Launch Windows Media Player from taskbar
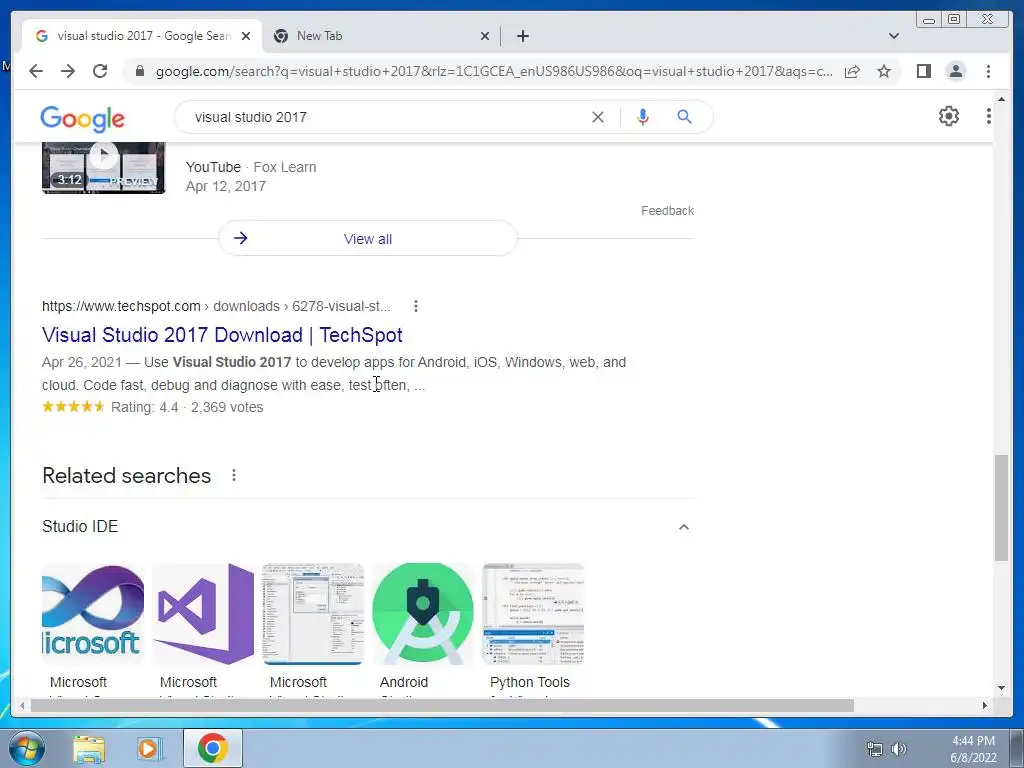 (x=150, y=749)
